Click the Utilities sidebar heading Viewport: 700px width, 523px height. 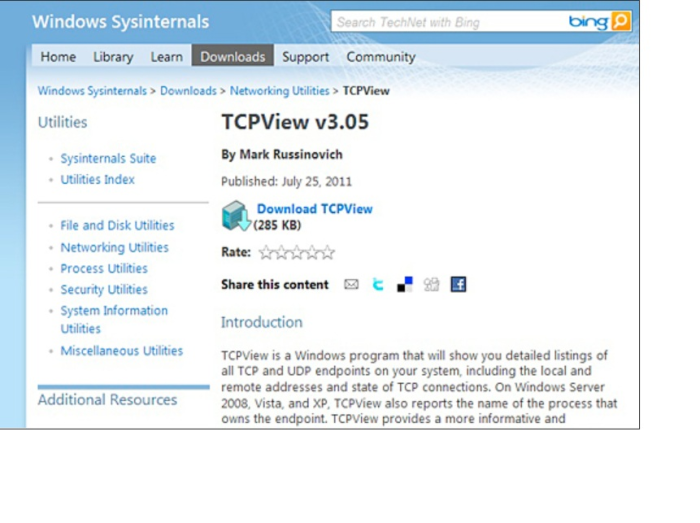pyautogui.click(x=62, y=122)
